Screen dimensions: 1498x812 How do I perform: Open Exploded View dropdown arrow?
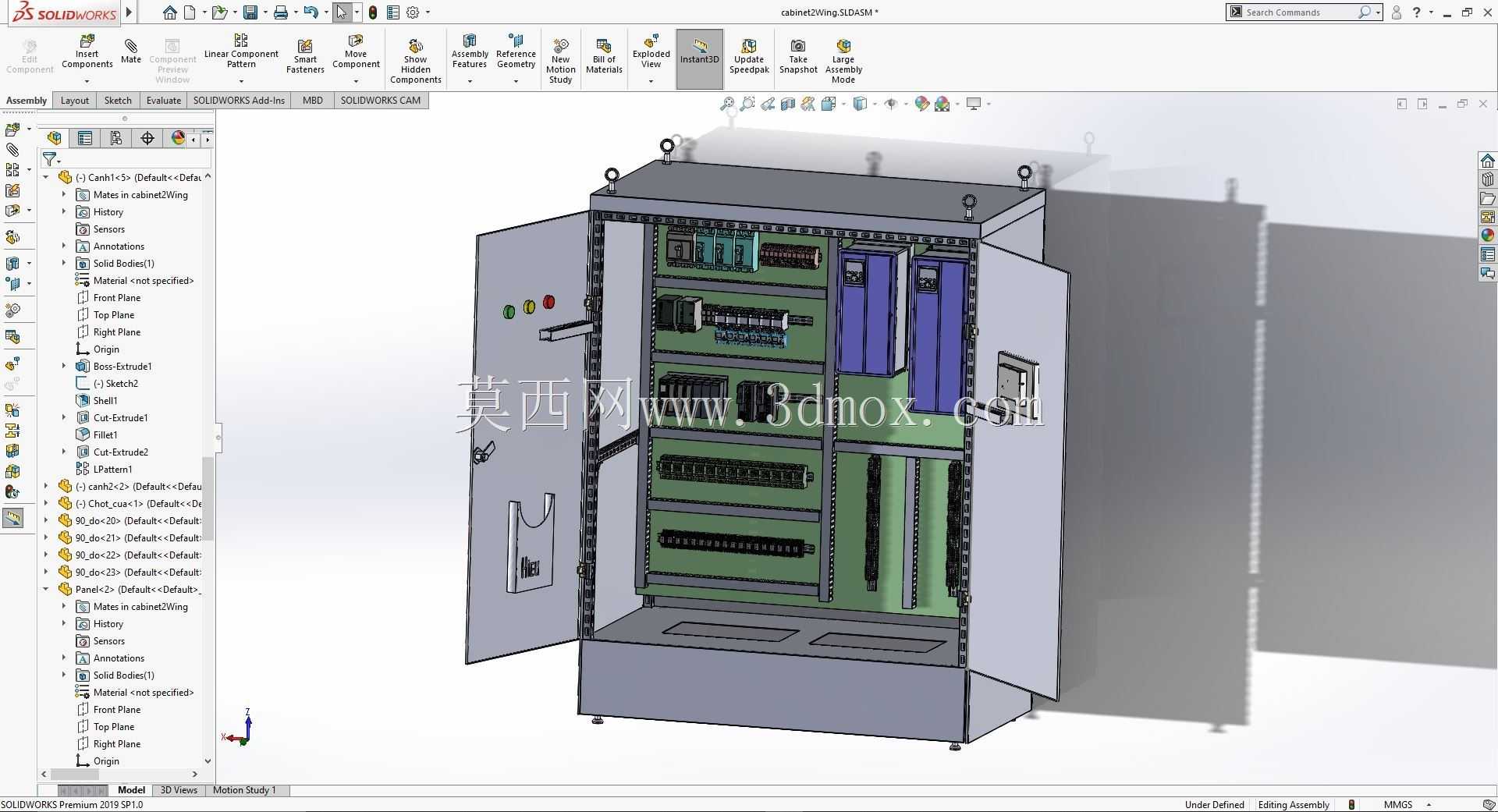[651, 81]
